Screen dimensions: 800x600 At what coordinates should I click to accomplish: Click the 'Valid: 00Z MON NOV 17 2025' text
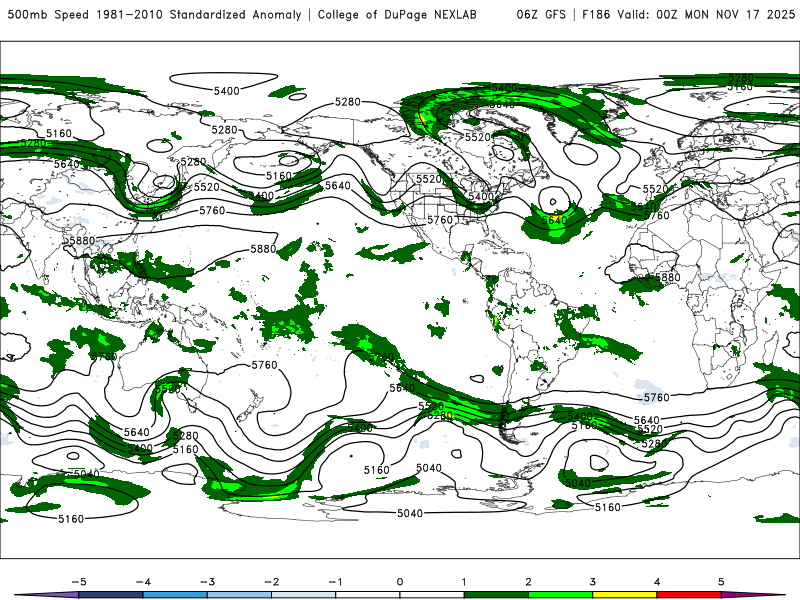(x=706, y=14)
